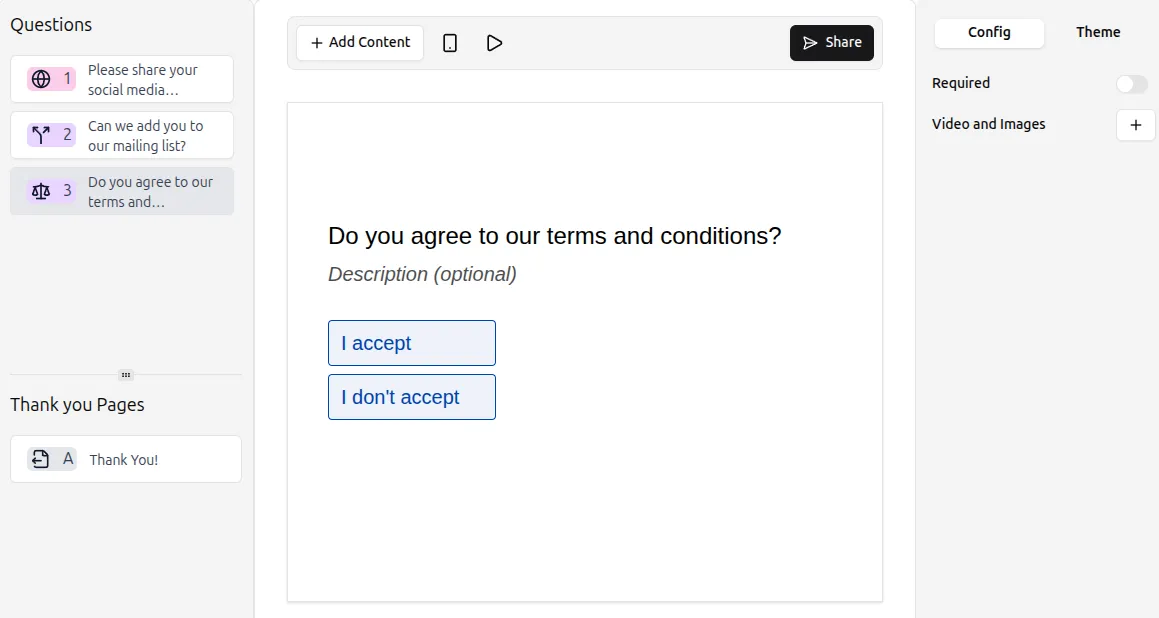The width and height of the screenshot is (1159, 618).
Task: Click the legal scales icon on question 3
Action: click(x=41, y=190)
